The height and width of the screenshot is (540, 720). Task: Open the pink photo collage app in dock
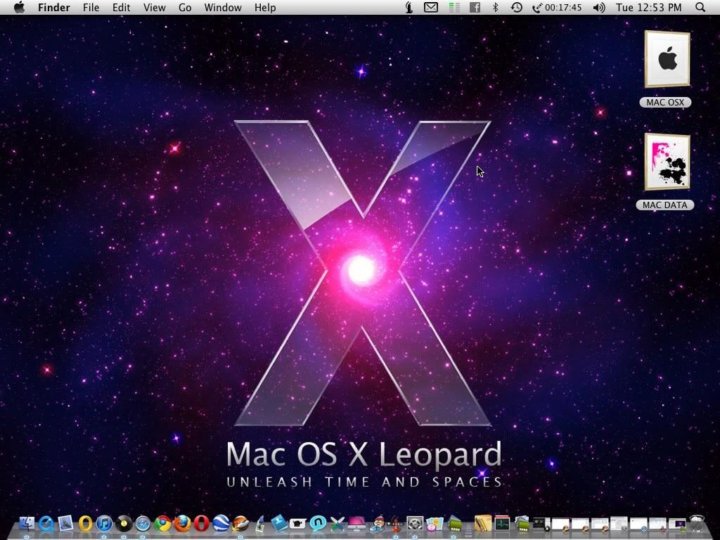point(435,524)
